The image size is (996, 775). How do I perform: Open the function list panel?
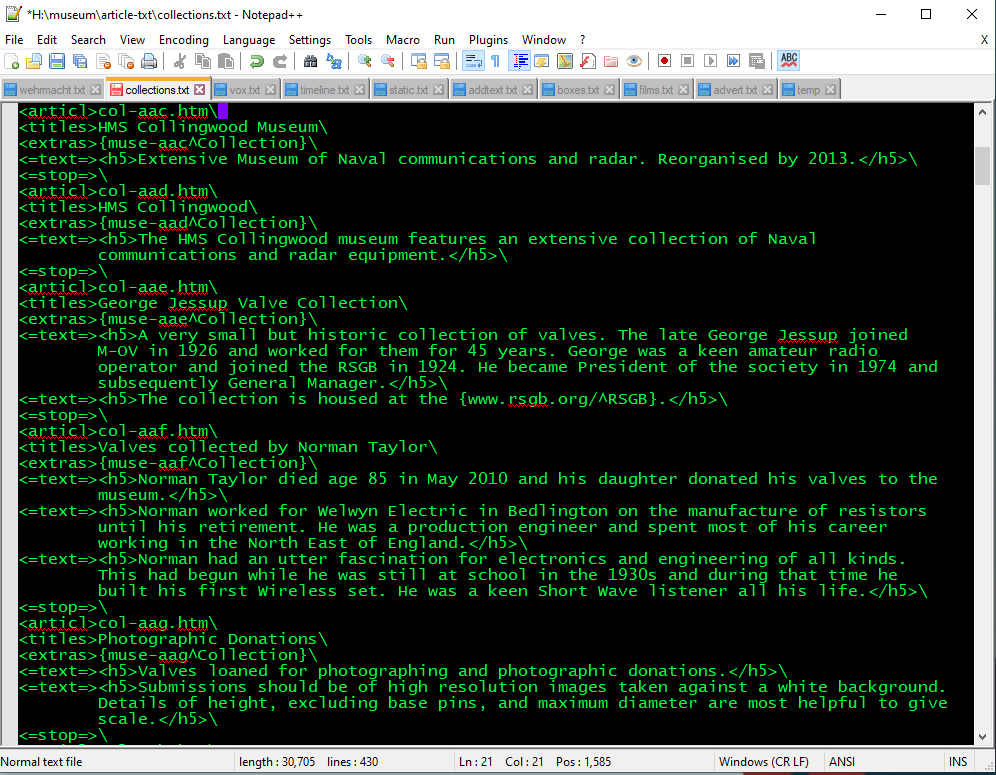pos(588,61)
